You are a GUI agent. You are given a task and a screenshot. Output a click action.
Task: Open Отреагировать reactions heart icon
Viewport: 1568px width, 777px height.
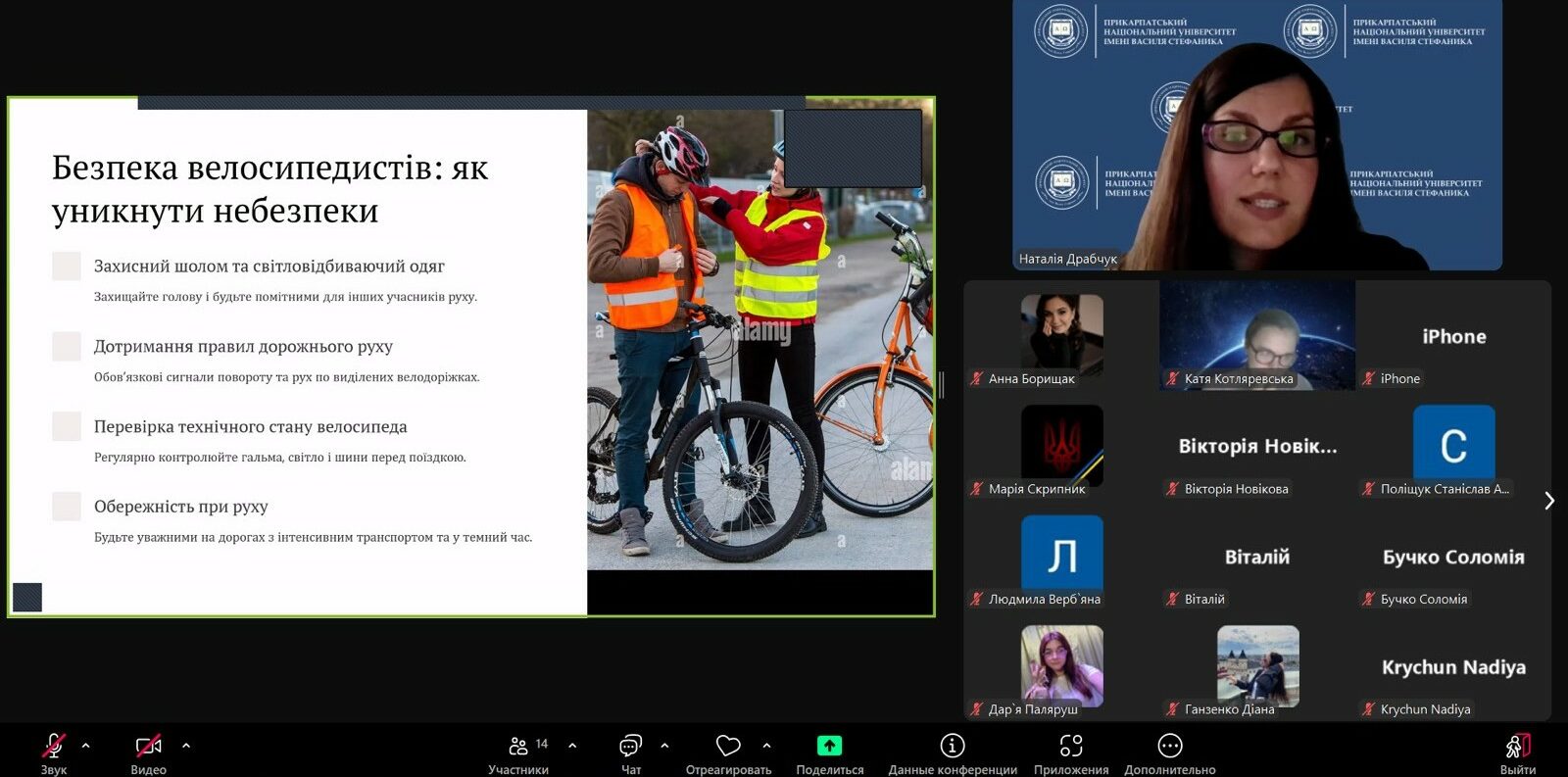coord(728,747)
